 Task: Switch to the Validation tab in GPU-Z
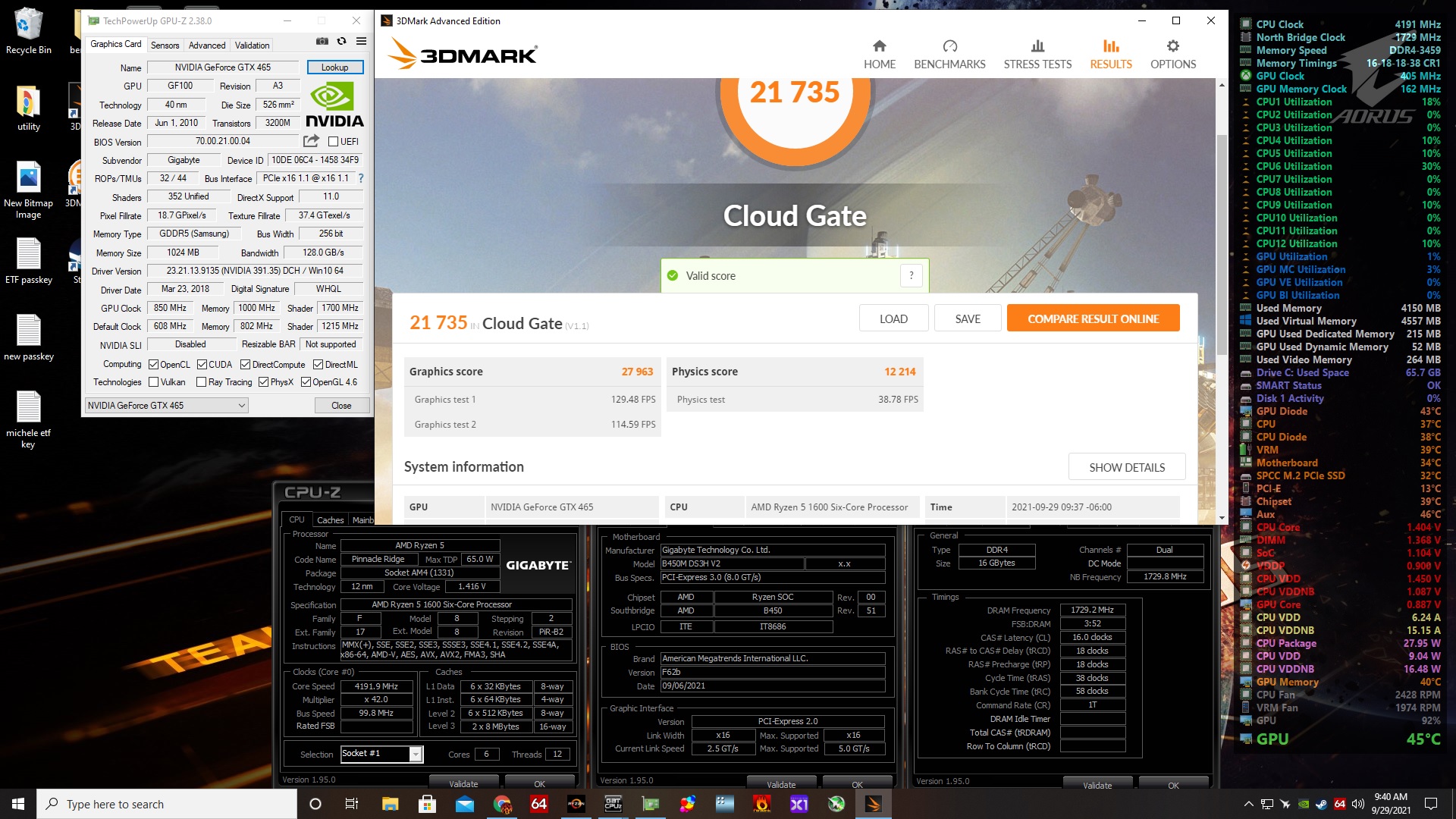click(x=252, y=45)
